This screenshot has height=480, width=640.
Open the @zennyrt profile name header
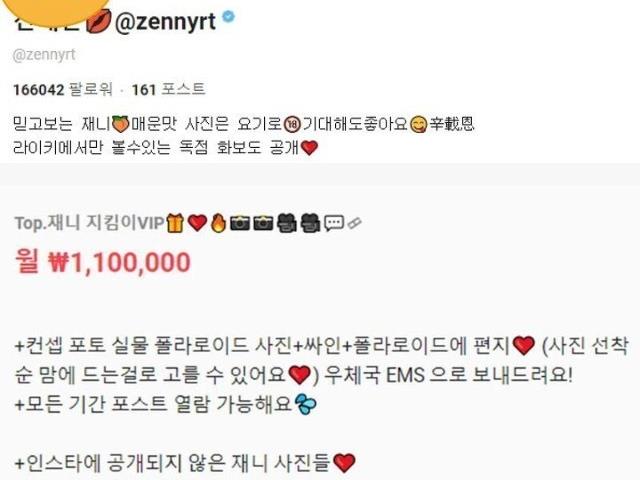point(165,21)
